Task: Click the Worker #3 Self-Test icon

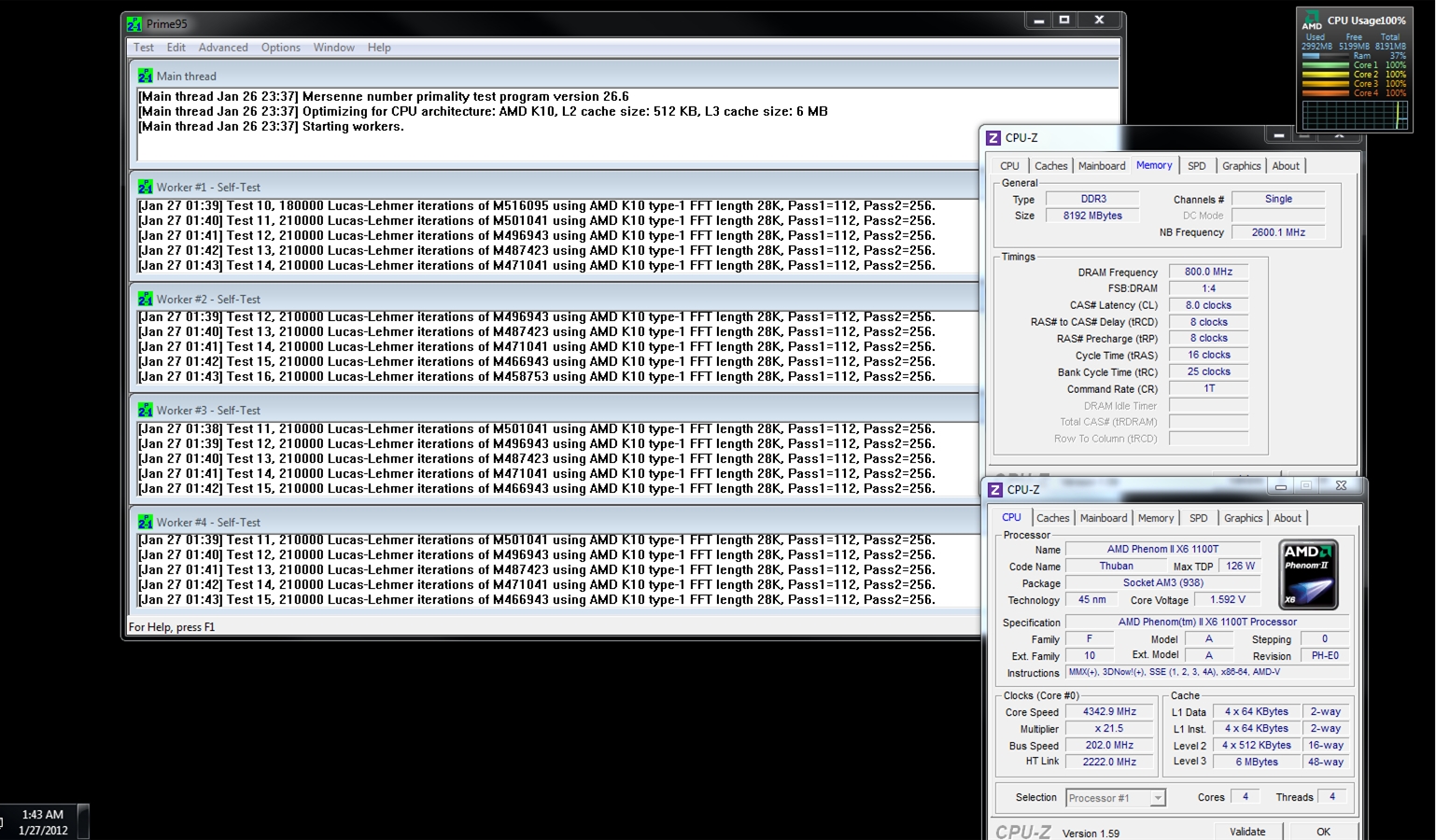Action: [145, 410]
